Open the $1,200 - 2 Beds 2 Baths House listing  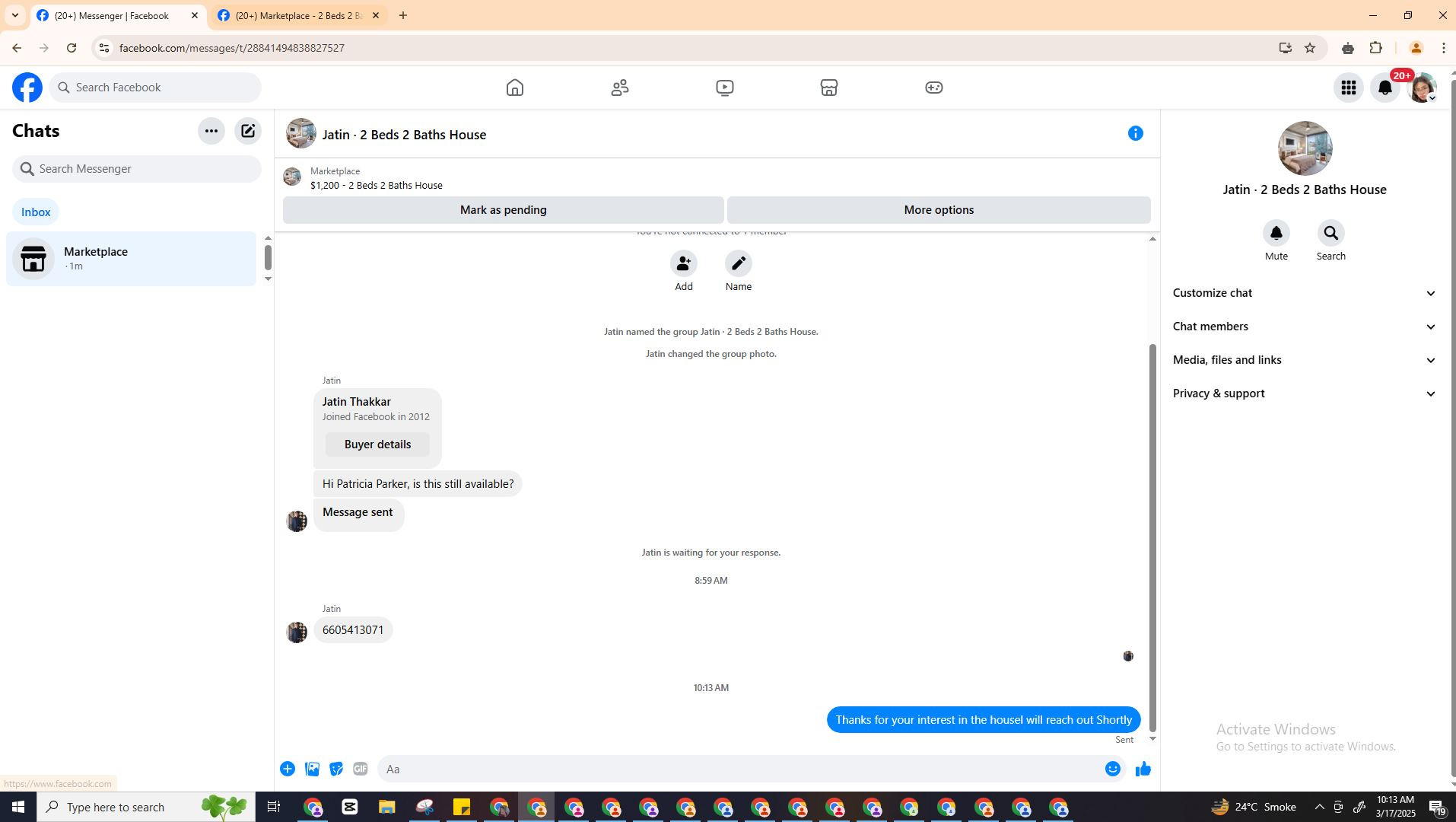376,186
